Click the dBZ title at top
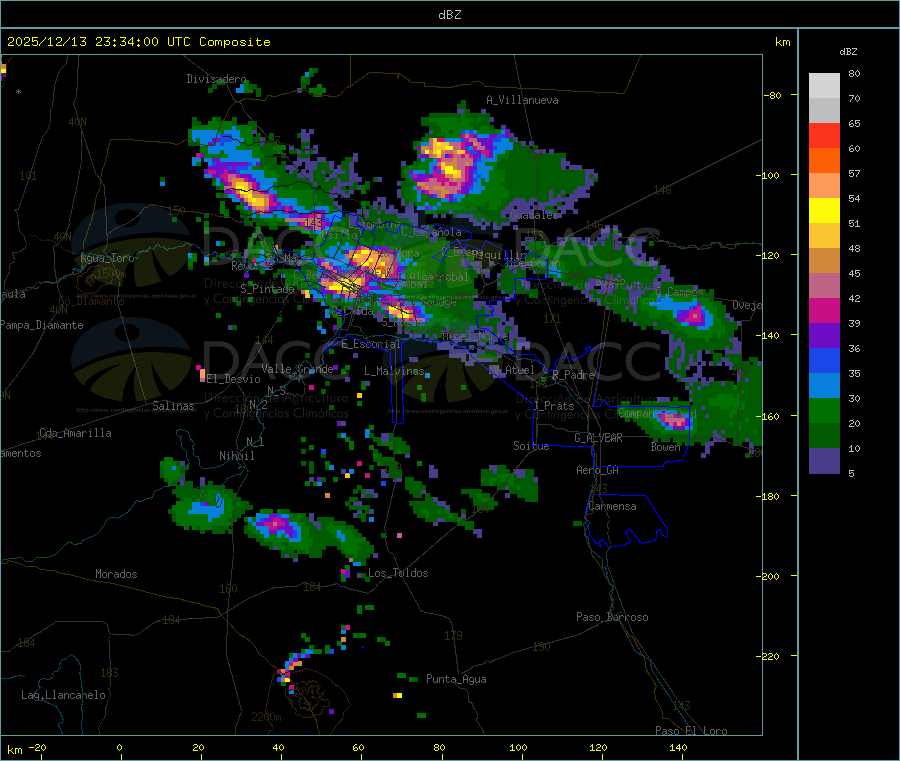900x761 pixels. click(x=449, y=15)
